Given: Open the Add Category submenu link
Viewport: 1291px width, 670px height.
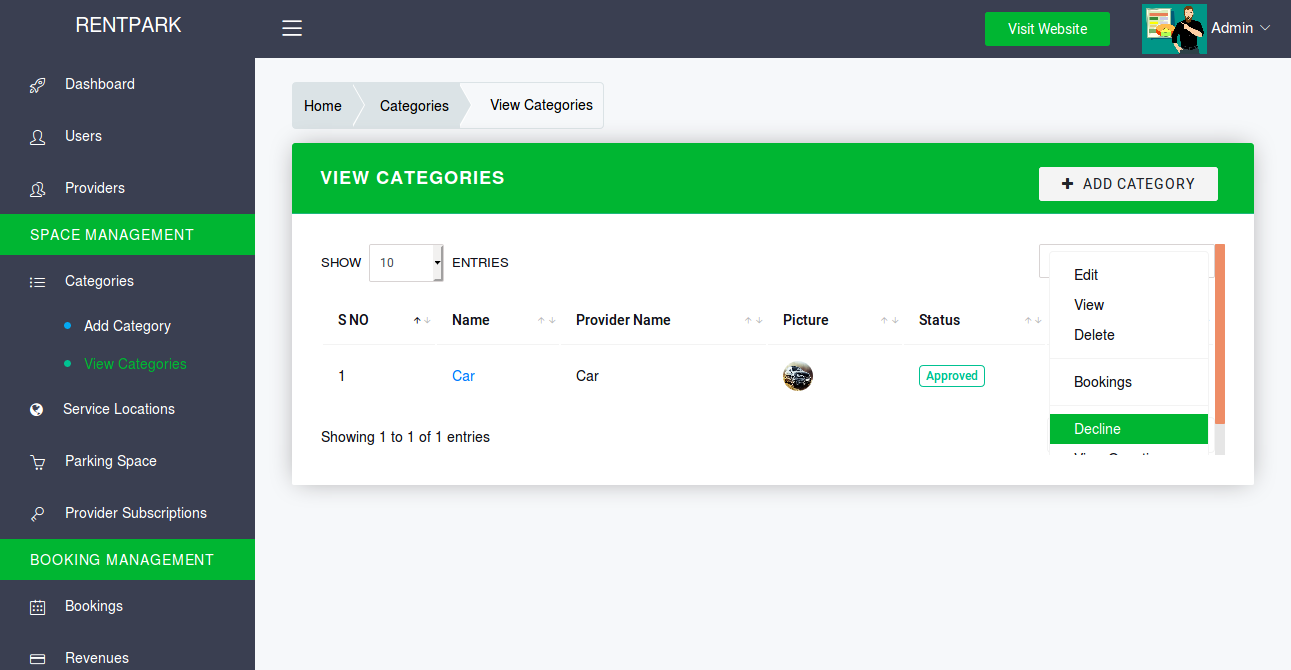Looking at the screenshot, I should (127, 326).
